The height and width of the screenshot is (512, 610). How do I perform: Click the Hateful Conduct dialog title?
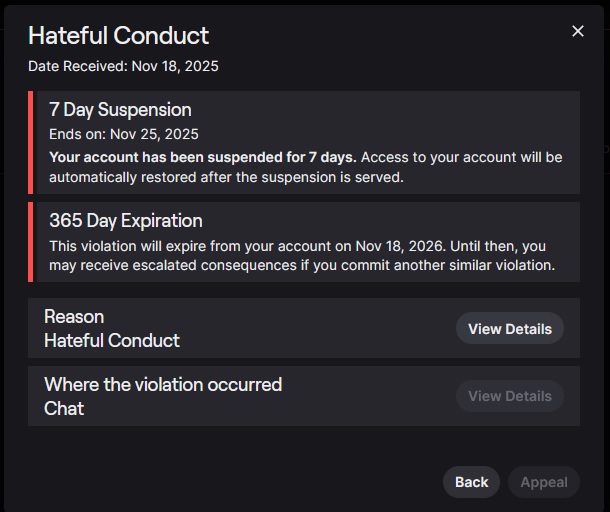pyautogui.click(x=118, y=35)
